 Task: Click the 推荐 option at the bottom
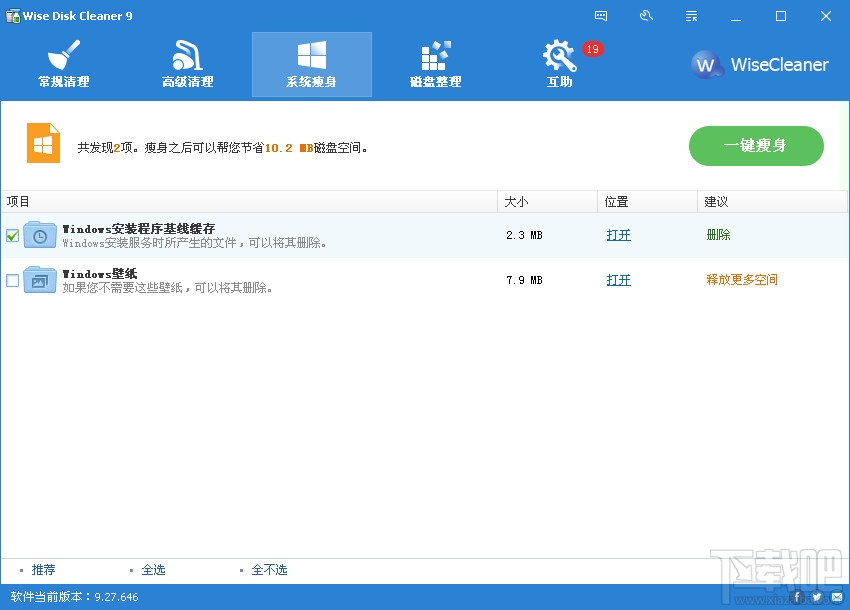[x=43, y=569]
